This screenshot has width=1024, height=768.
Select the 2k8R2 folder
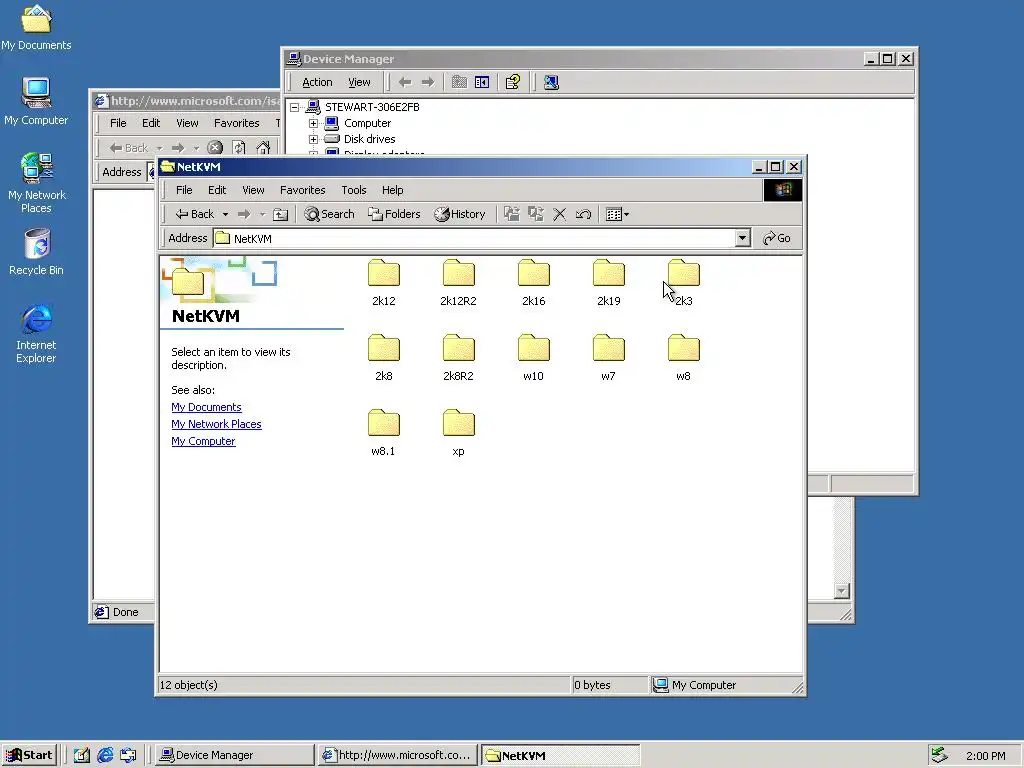(x=458, y=357)
